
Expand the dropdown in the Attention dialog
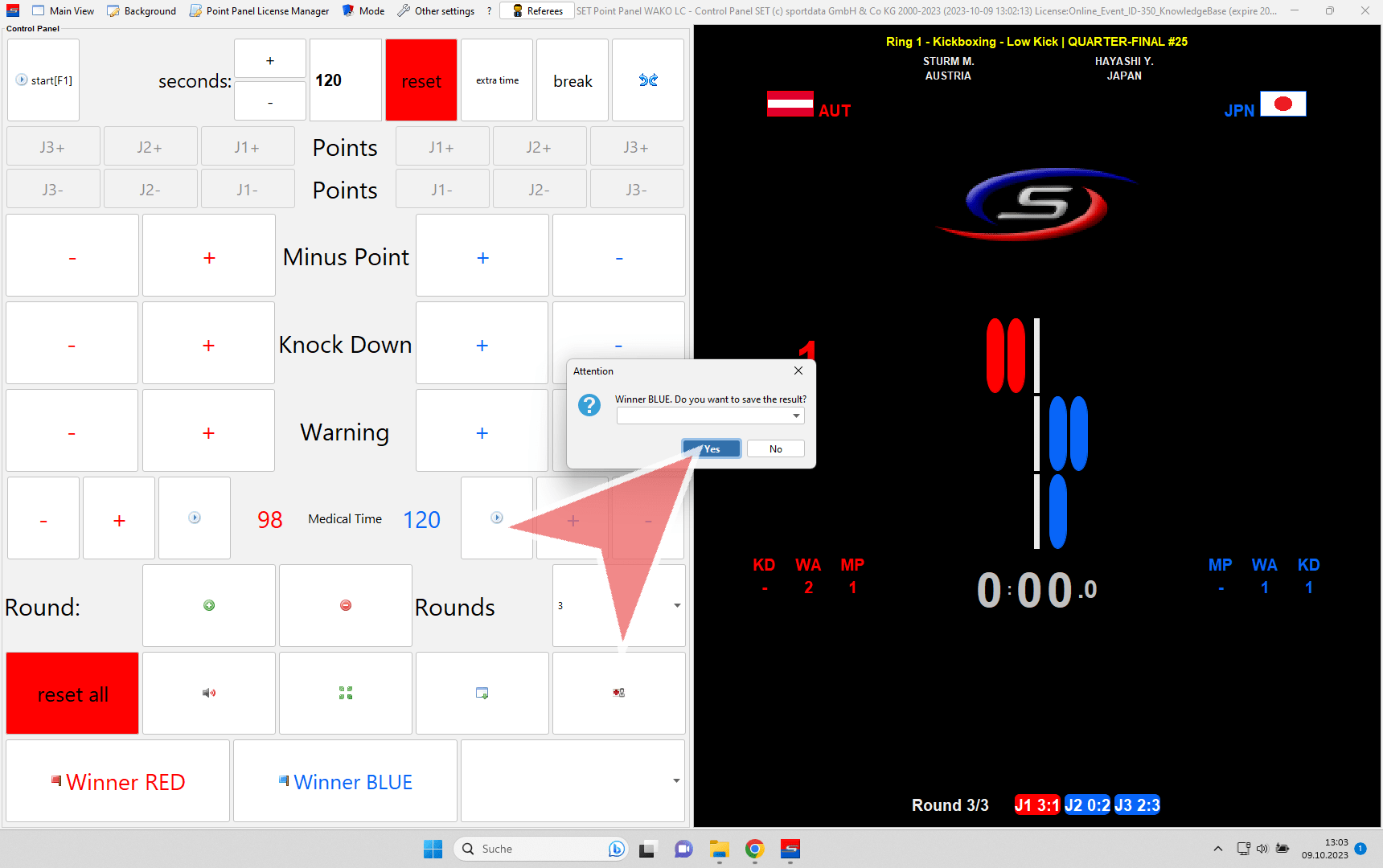(x=795, y=416)
